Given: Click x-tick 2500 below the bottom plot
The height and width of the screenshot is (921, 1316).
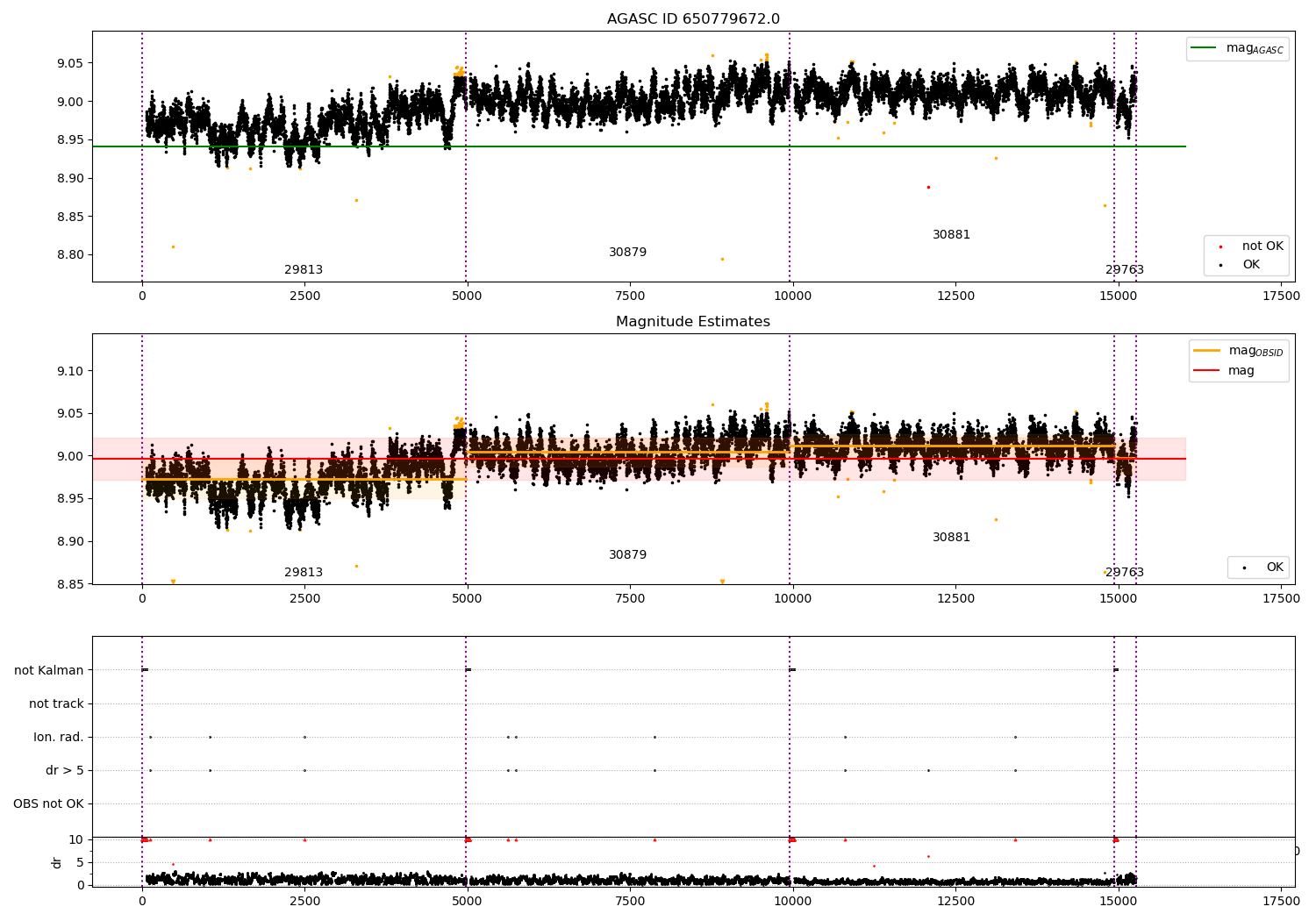Looking at the screenshot, I should click(x=304, y=902).
